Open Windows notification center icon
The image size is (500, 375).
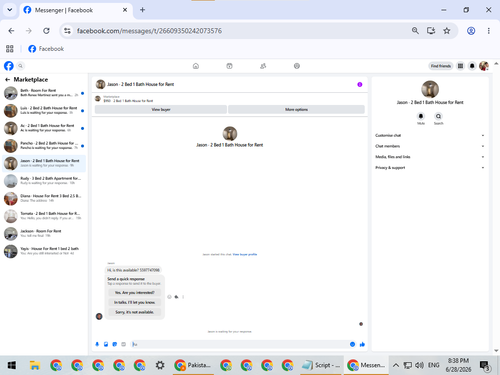pyautogui.click(x=485, y=365)
